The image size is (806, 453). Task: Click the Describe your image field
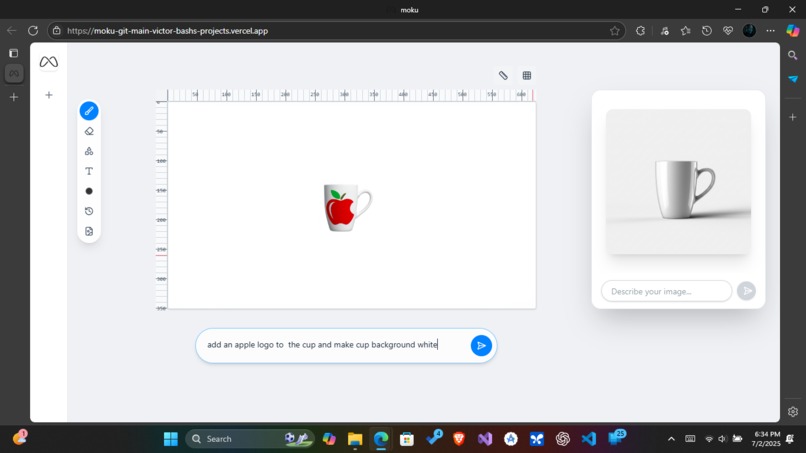click(666, 291)
